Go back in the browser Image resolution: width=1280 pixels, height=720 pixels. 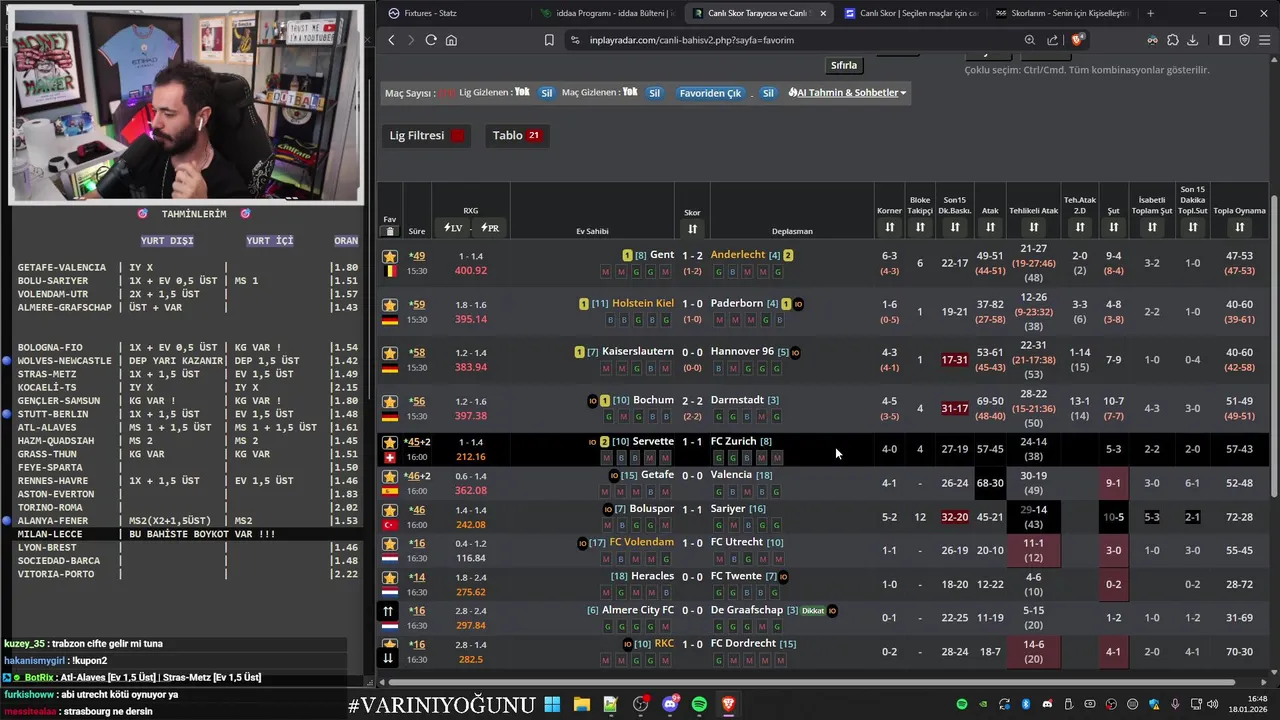point(391,40)
